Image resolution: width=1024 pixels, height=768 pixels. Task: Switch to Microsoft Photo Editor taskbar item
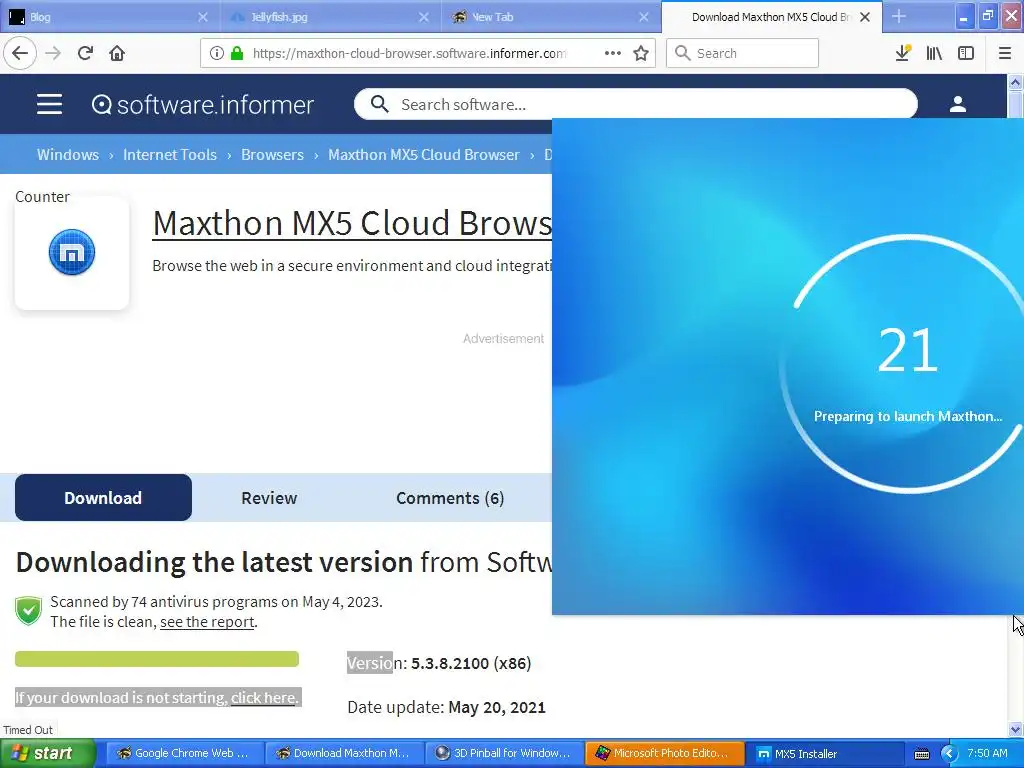click(664, 753)
